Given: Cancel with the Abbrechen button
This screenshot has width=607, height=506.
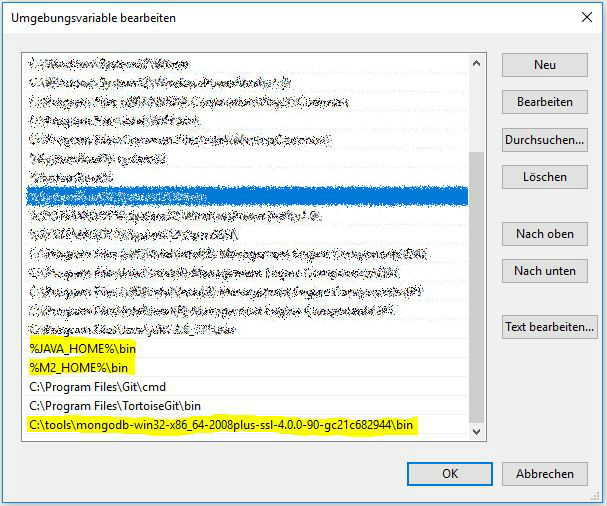Looking at the screenshot, I should coord(544,474).
